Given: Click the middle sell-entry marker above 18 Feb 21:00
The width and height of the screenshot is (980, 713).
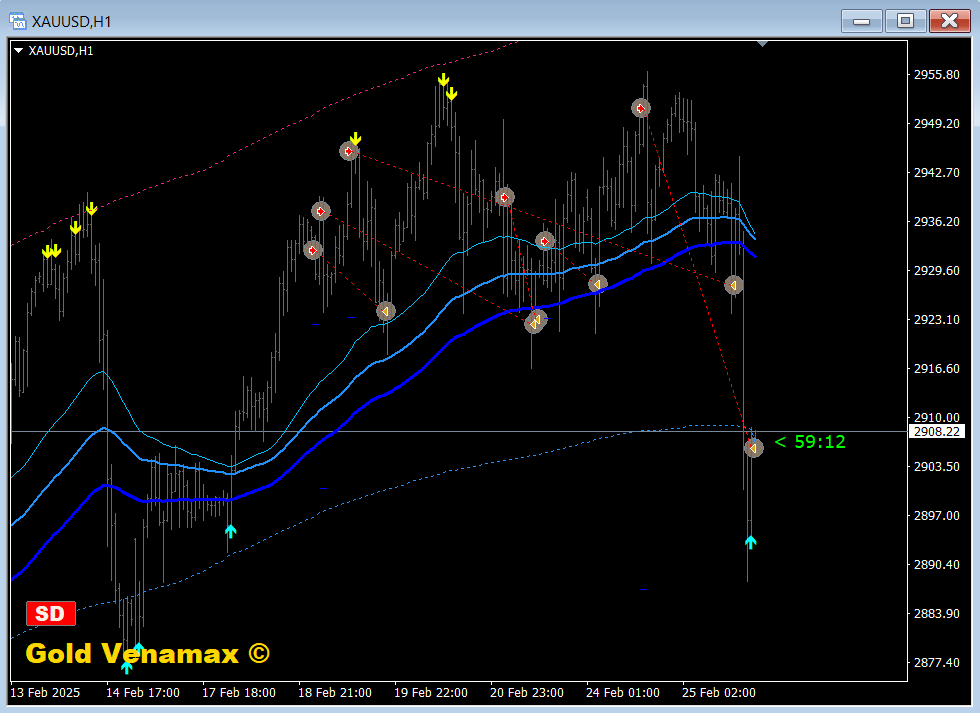Looking at the screenshot, I should pyautogui.click(x=321, y=211).
